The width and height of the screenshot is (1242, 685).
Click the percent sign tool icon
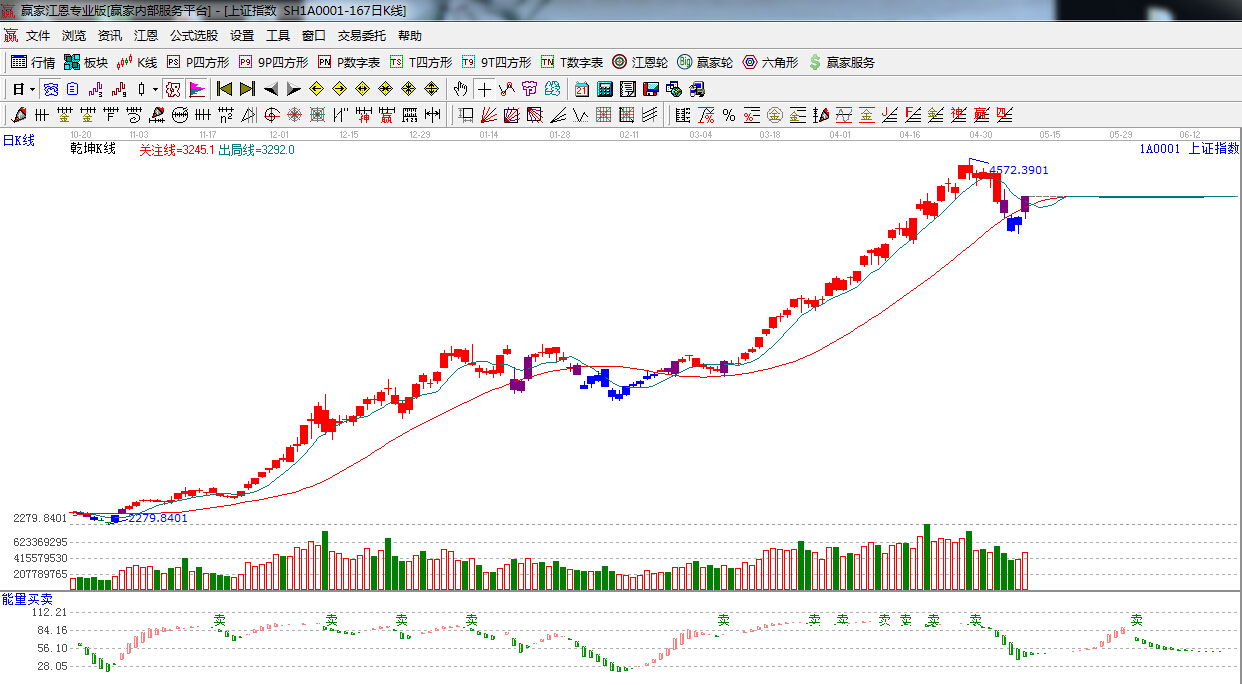tap(729, 115)
